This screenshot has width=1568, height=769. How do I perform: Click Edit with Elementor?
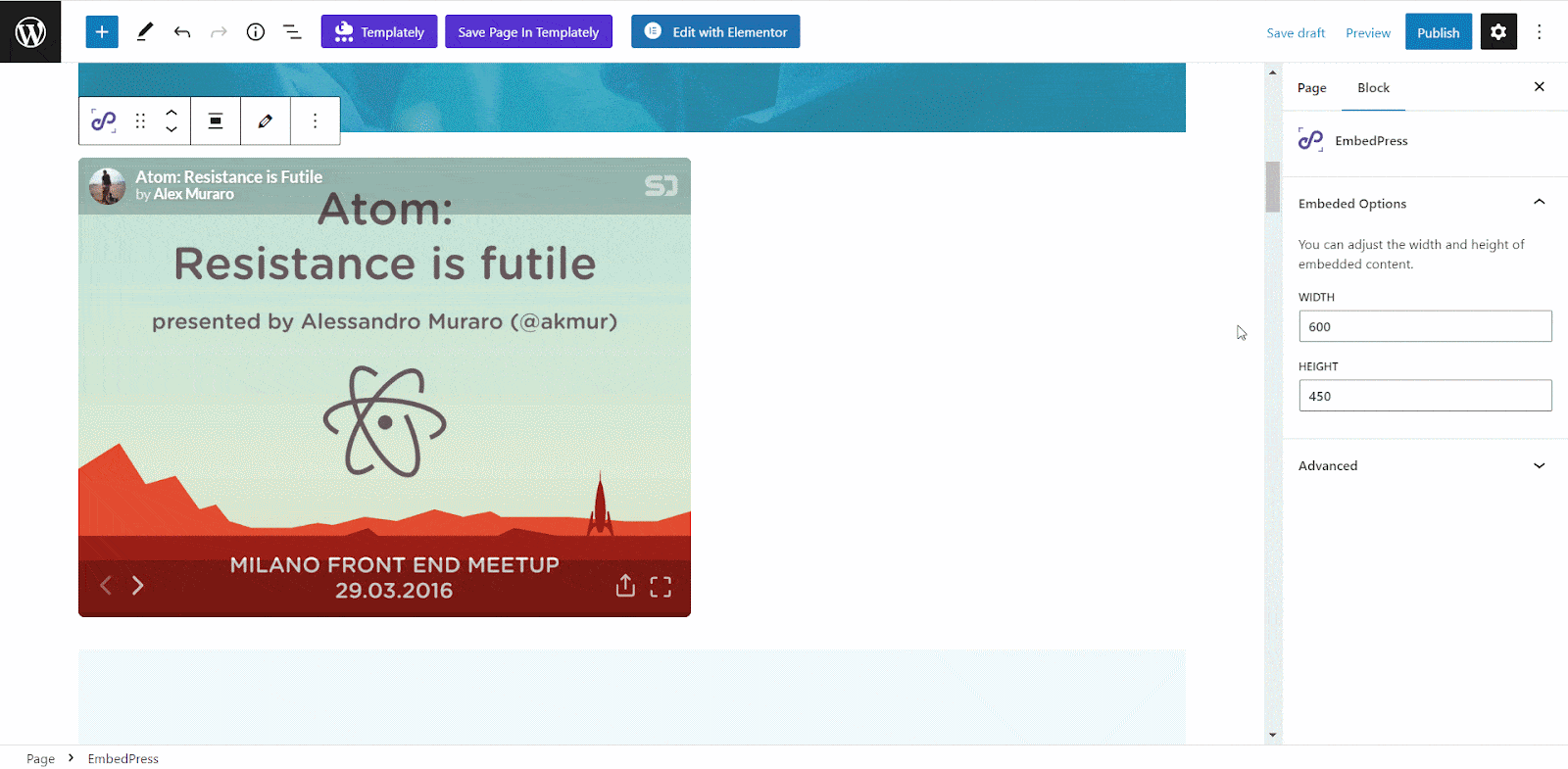[x=715, y=31]
